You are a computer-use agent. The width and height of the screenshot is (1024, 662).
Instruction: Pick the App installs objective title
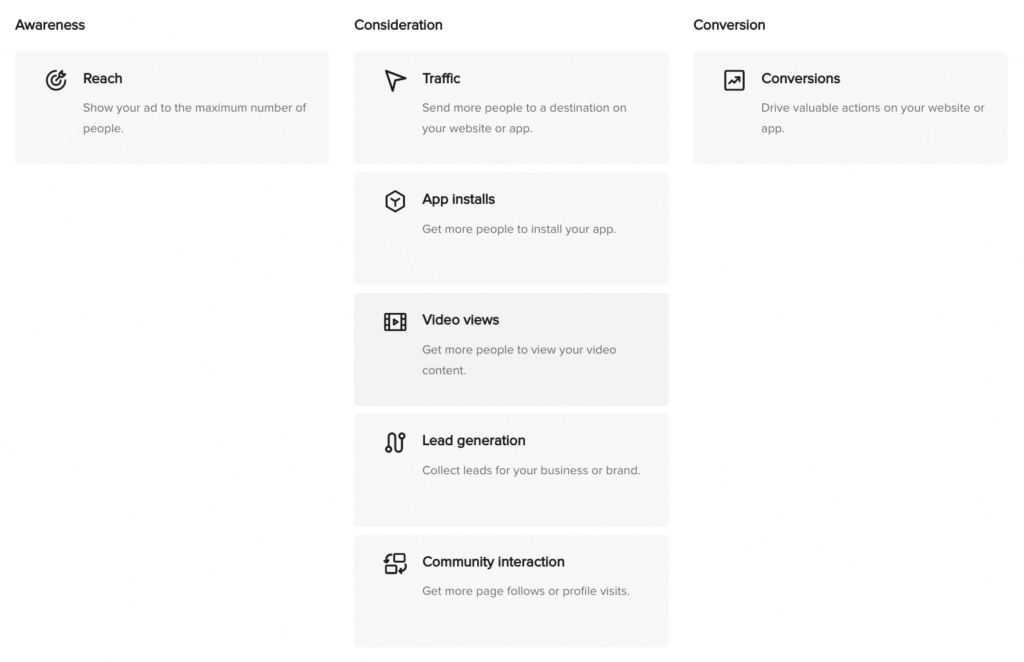(458, 199)
